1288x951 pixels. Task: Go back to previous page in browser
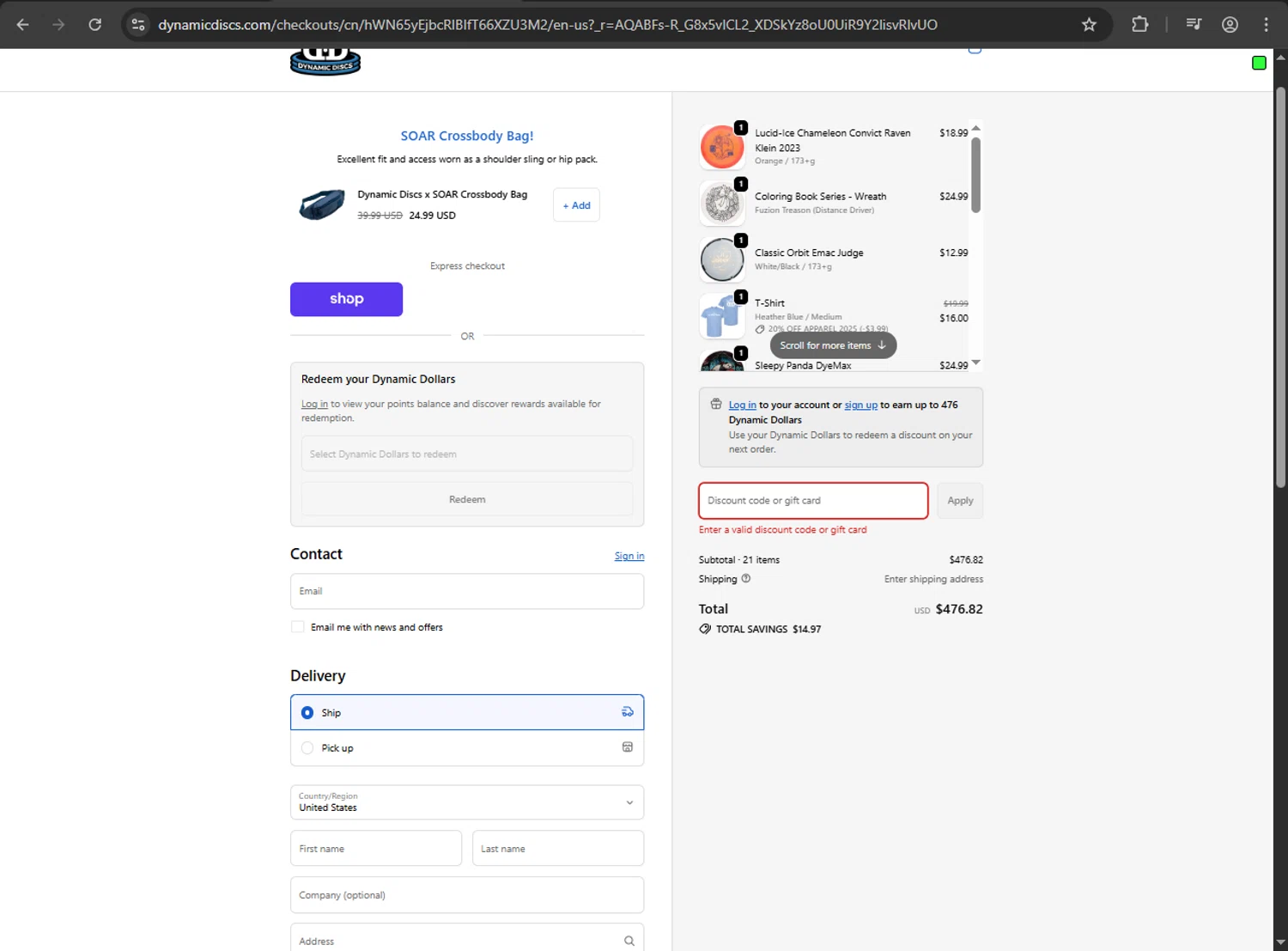point(23,25)
